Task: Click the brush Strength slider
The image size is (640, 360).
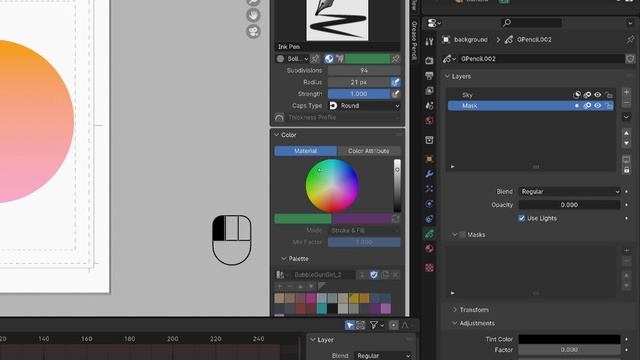Action: [x=359, y=94]
